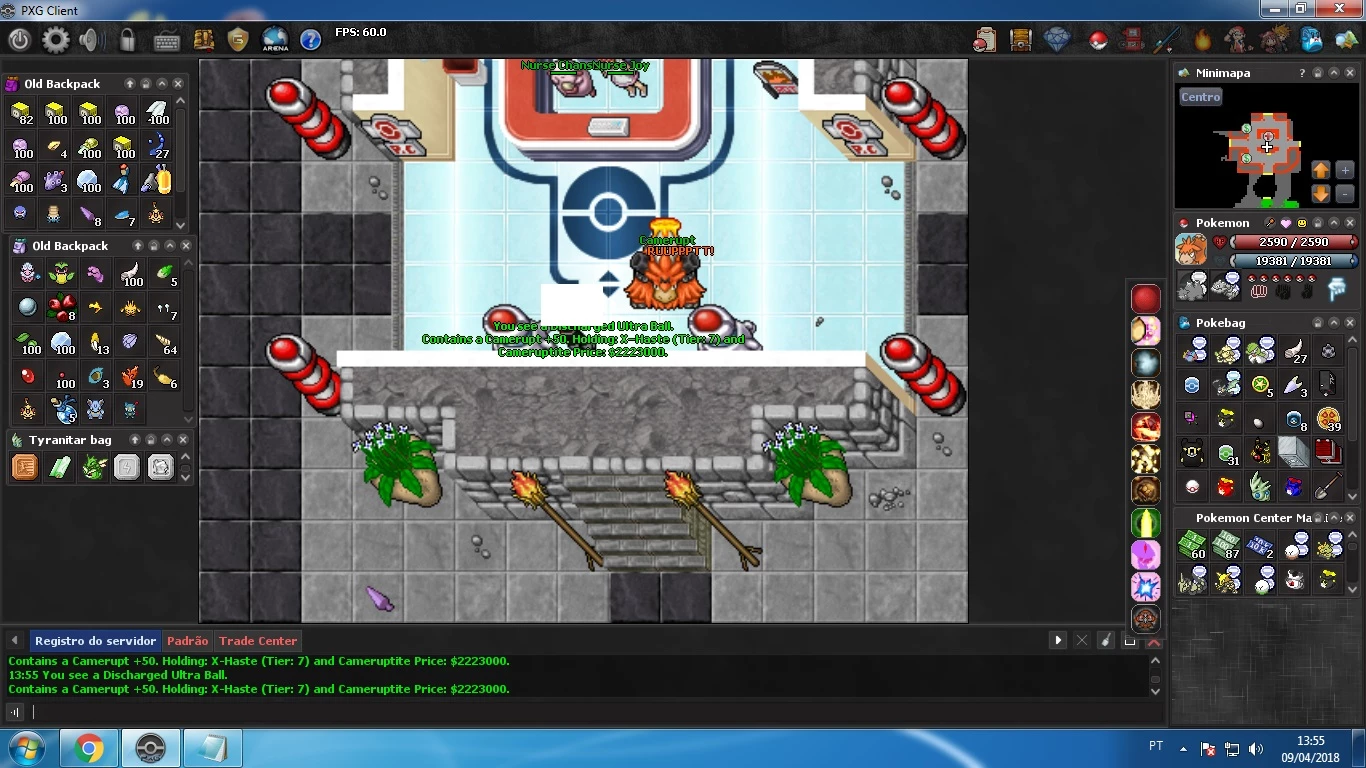
Task: Open the treasure chest icon
Action: click(1020, 40)
